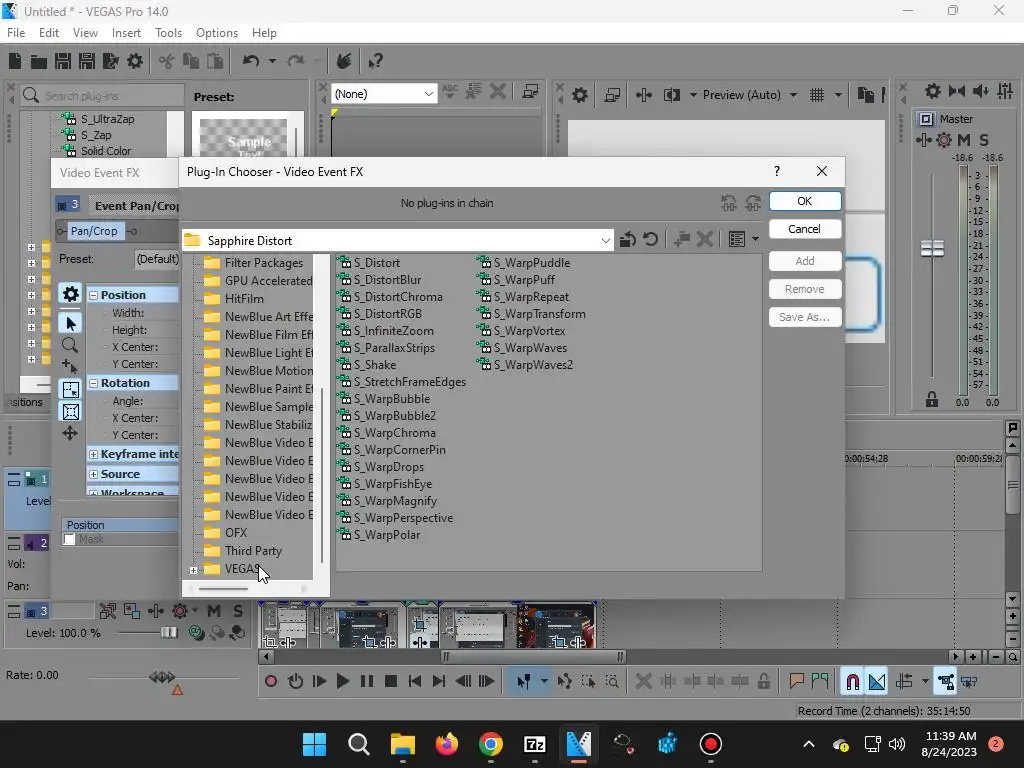This screenshot has height=768, width=1024.
Task: Click the Move Freely cross arrows icon
Action: [x=70, y=433]
